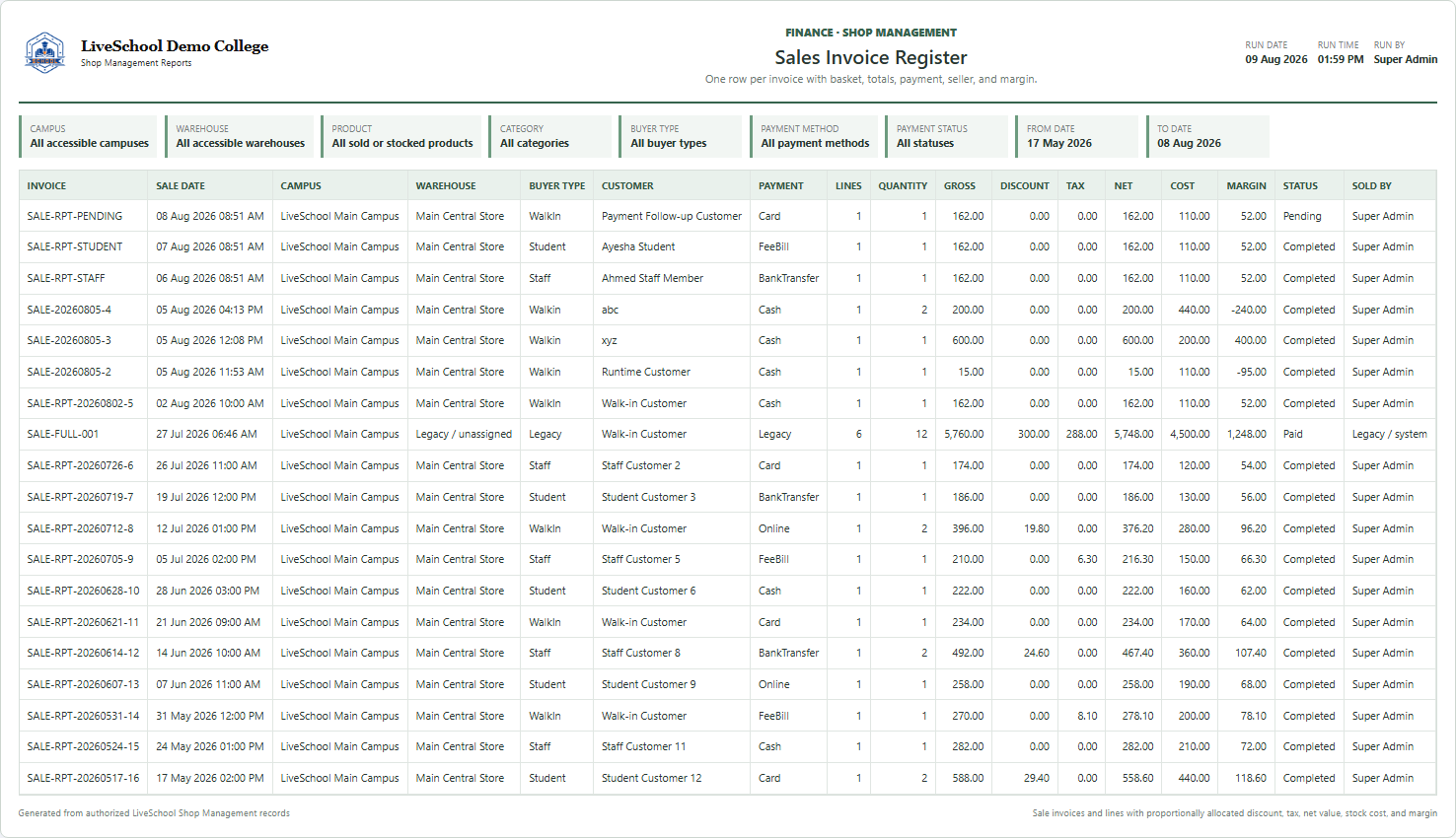Click customer 'Runtime Customer'
Screen dimensions: 1456x838
click(646, 372)
